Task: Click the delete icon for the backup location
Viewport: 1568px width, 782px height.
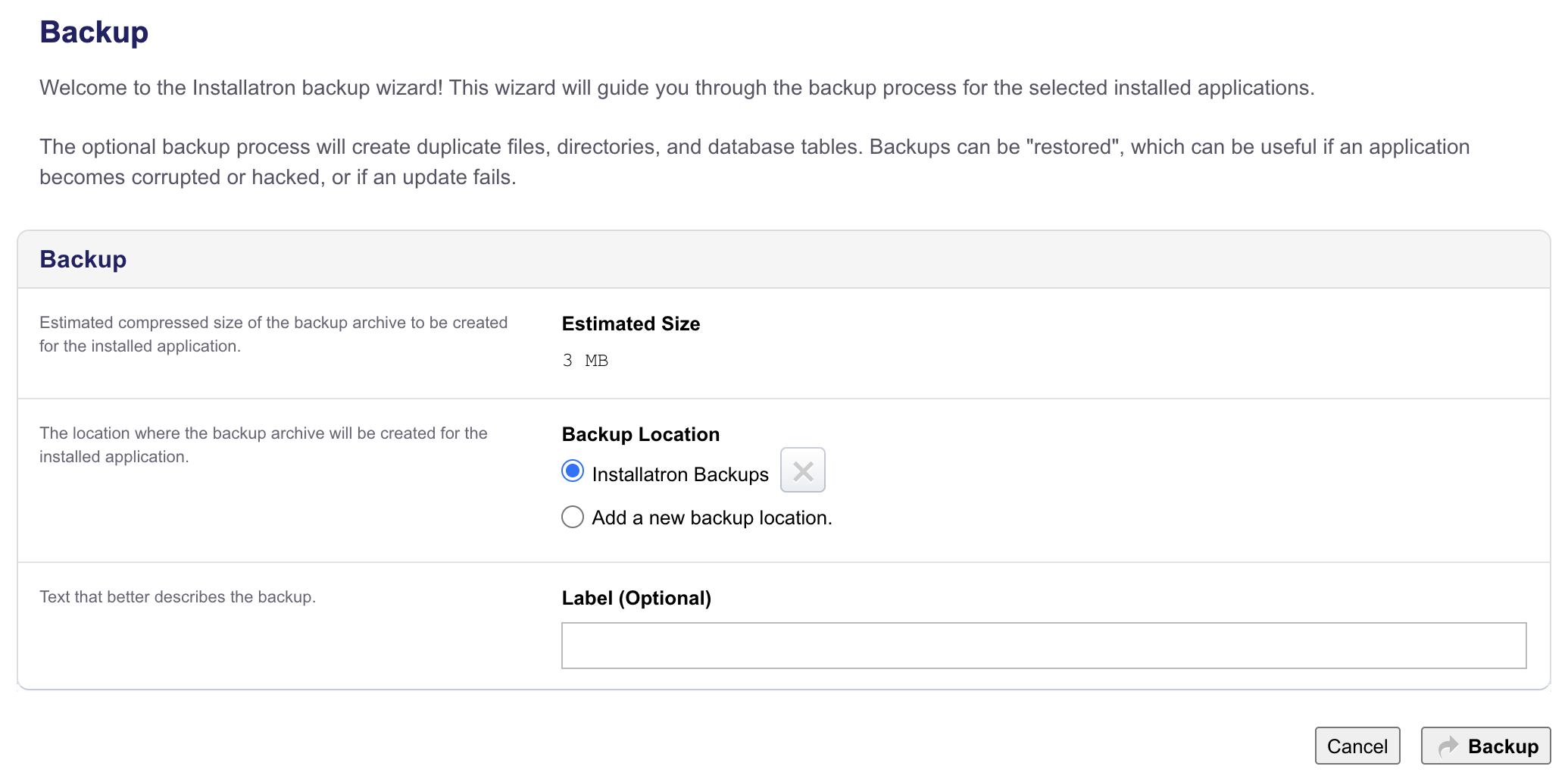Action: (803, 471)
